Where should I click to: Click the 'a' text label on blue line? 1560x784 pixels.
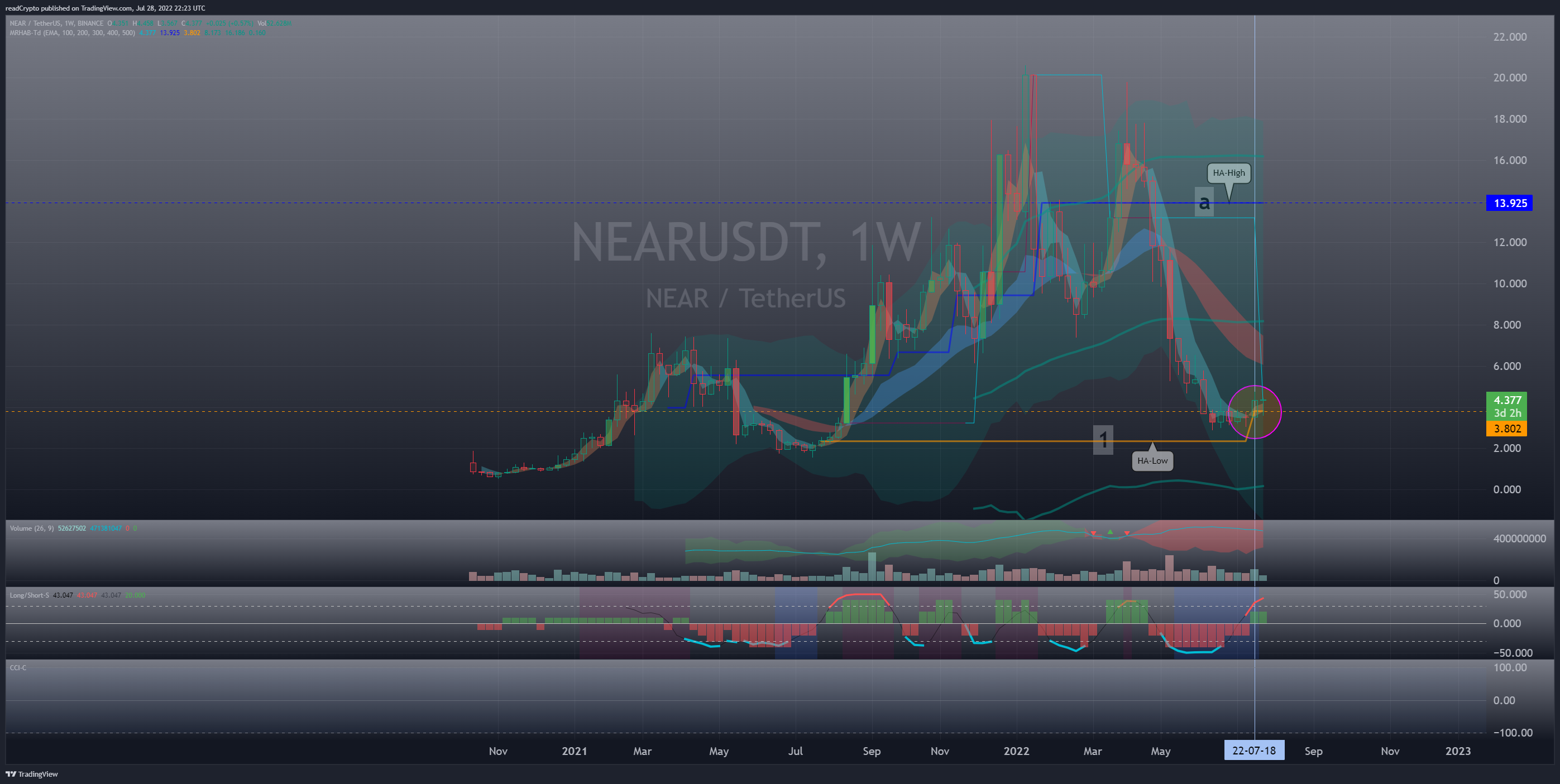point(1204,201)
